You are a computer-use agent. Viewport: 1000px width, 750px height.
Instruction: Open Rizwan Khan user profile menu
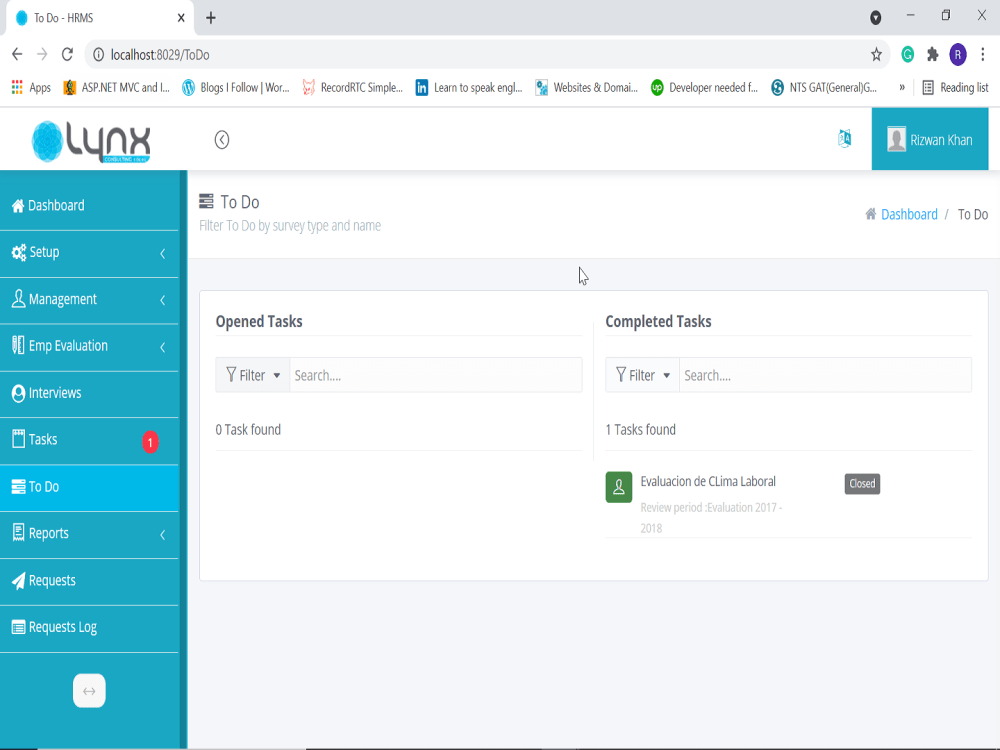tap(929, 139)
